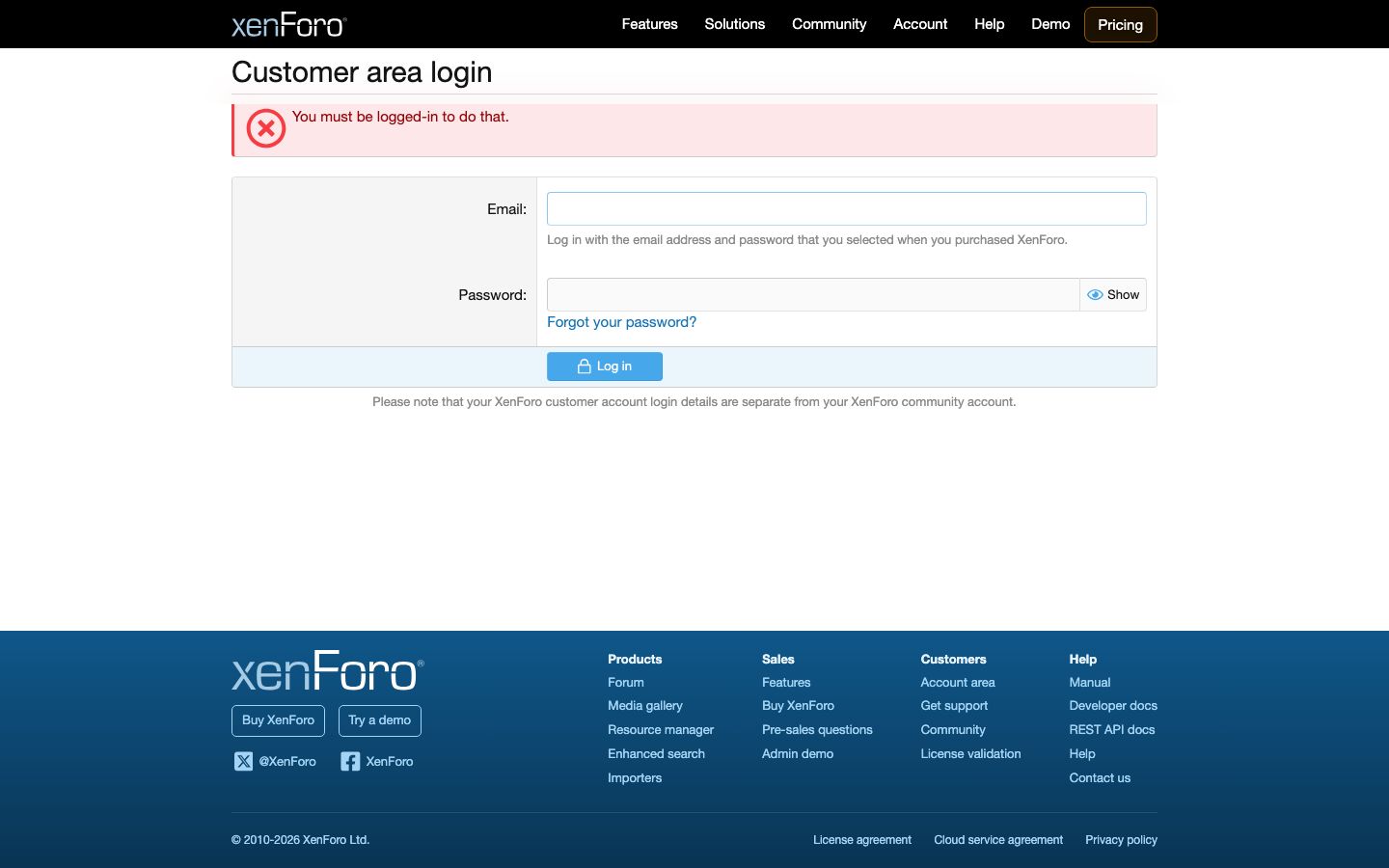Screen dimensions: 1389x868
Task: Open the Media gallery link
Action: tap(645, 706)
